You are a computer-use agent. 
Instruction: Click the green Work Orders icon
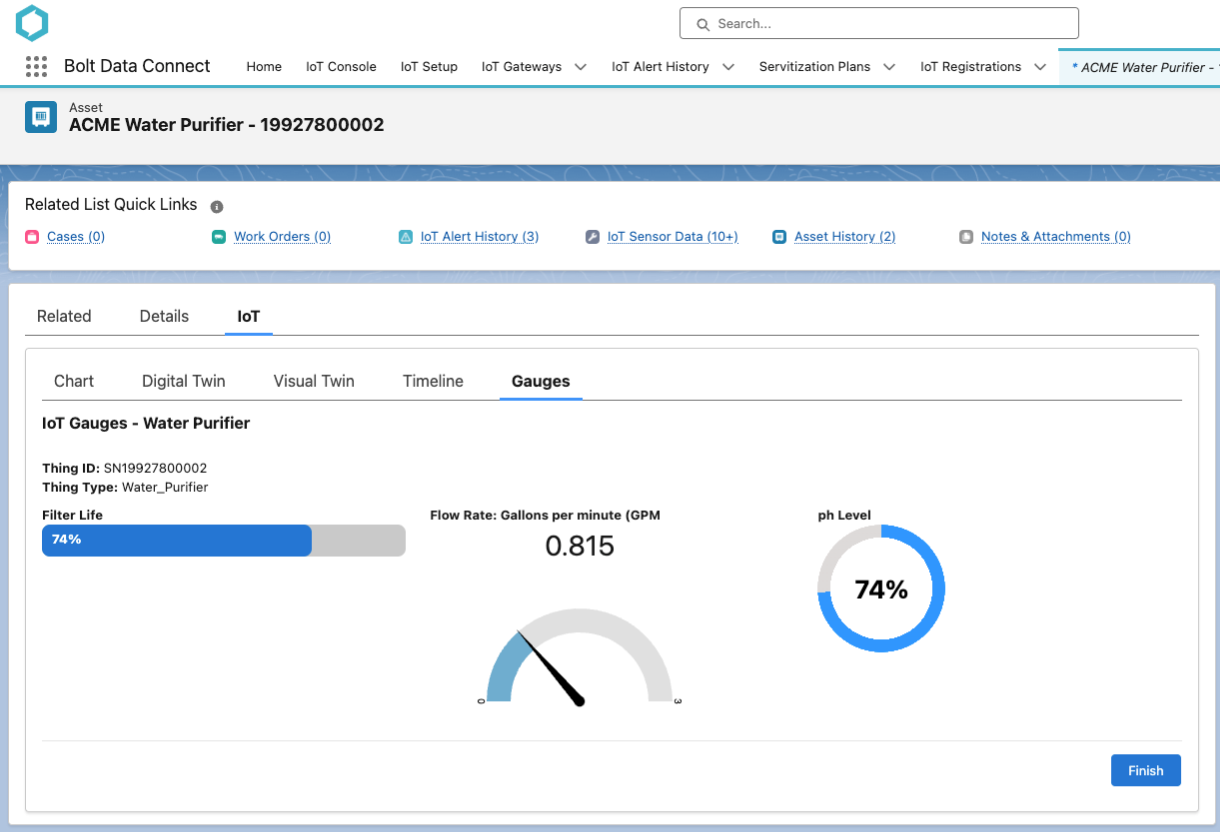pyautogui.click(x=219, y=237)
